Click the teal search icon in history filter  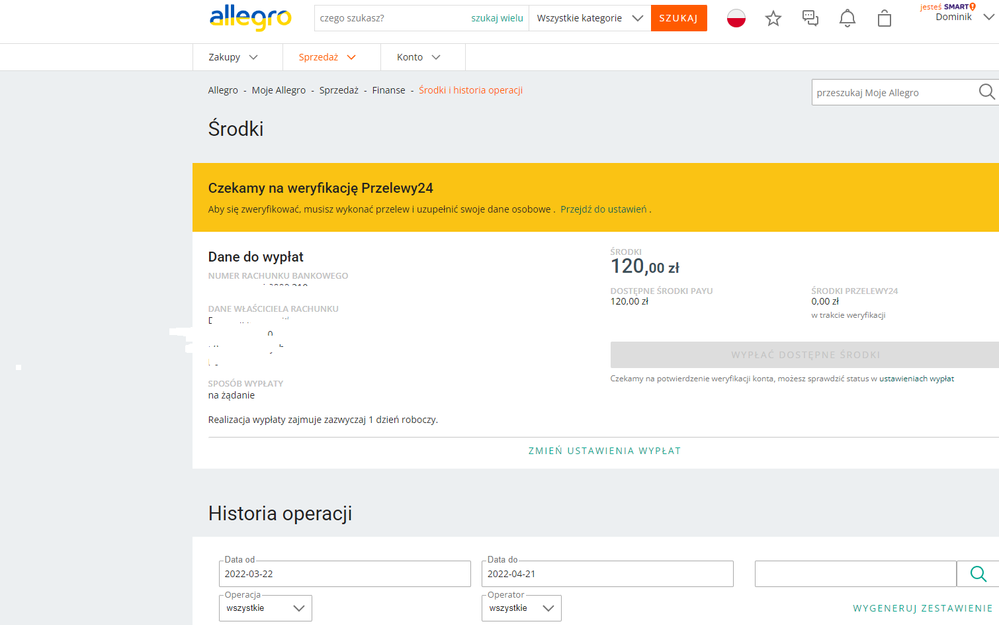point(978,574)
